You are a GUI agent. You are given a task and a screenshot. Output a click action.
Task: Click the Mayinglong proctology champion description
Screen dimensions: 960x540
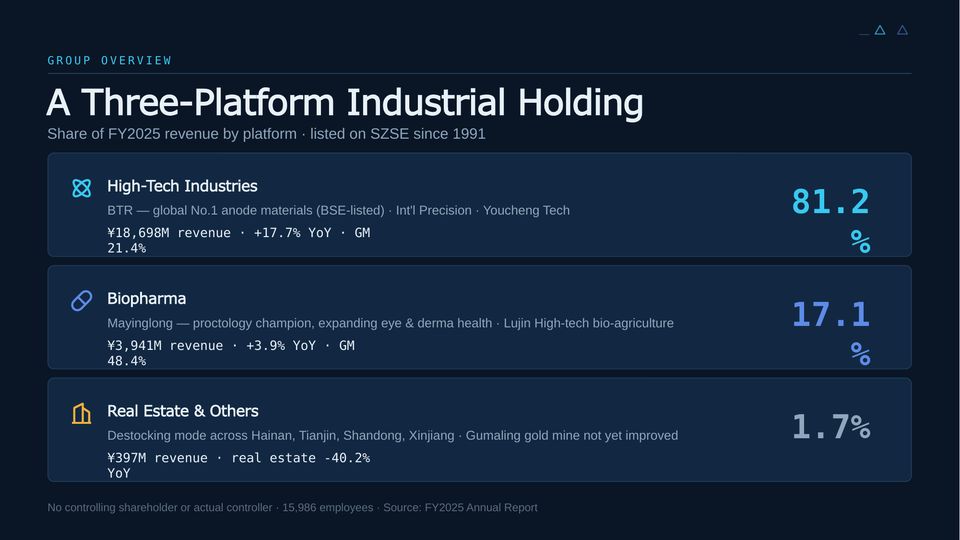[x=391, y=323]
